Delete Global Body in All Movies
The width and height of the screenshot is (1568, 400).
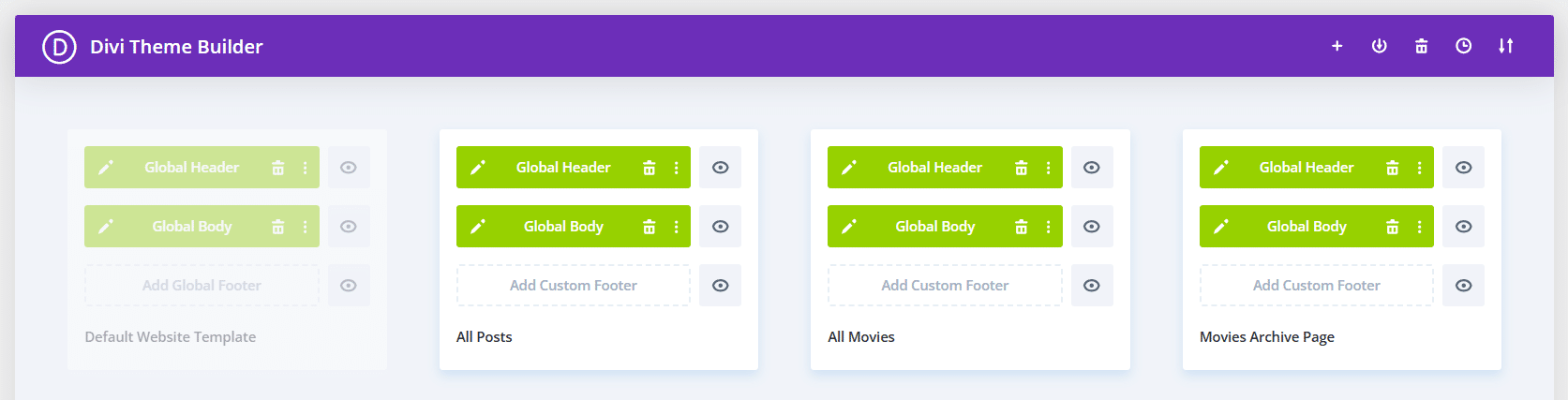coord(1022,227)
